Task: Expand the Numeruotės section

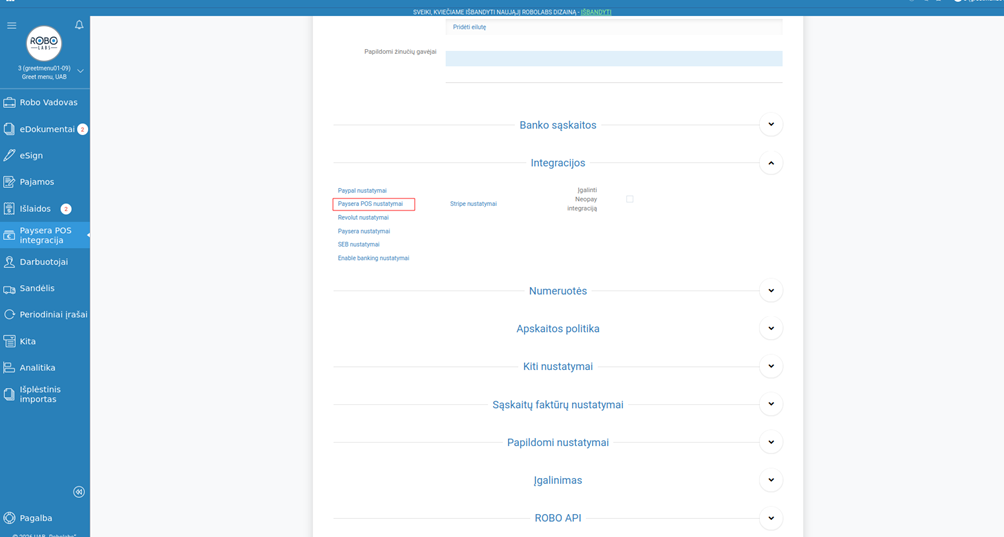Action: (771, 291)
